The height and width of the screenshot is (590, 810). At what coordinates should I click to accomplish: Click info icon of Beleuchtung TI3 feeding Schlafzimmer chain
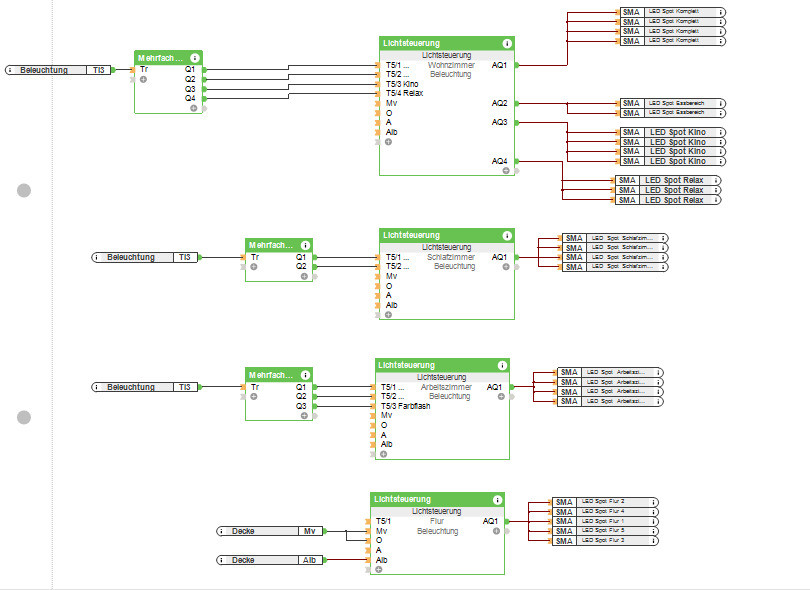tap(97, 257)
